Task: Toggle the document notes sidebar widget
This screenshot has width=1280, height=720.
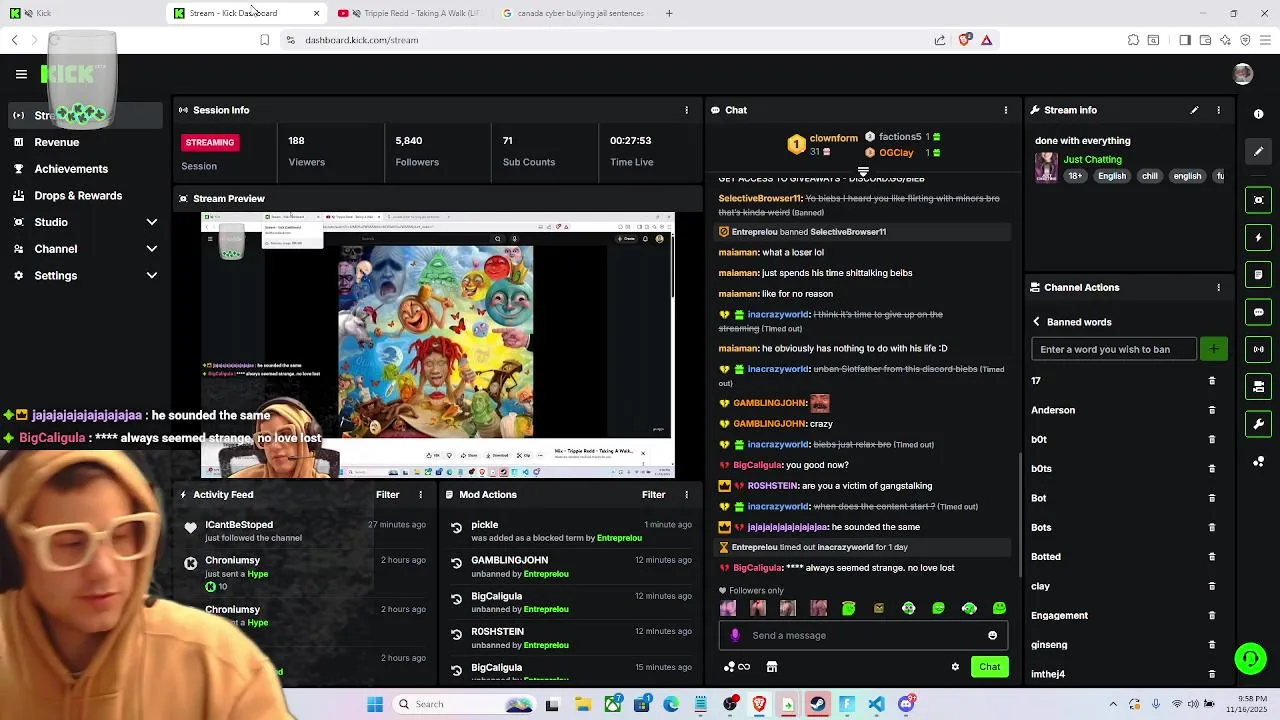Action: (1259, 274)
